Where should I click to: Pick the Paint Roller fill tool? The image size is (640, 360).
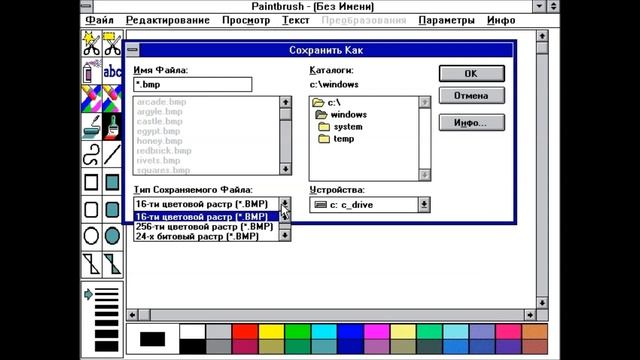91,126
